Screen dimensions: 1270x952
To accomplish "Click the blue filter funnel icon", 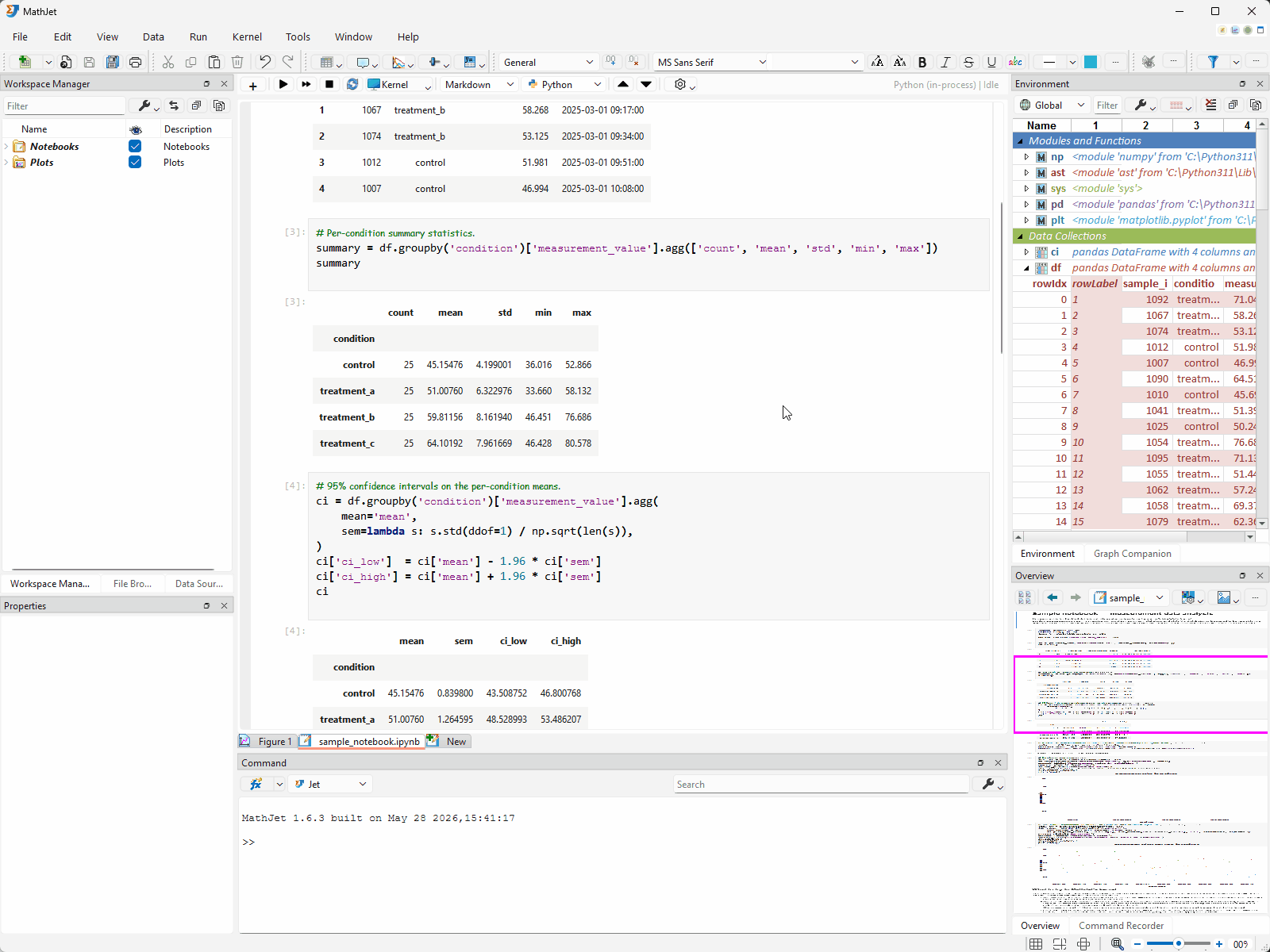I will (x=1213, y=62).
